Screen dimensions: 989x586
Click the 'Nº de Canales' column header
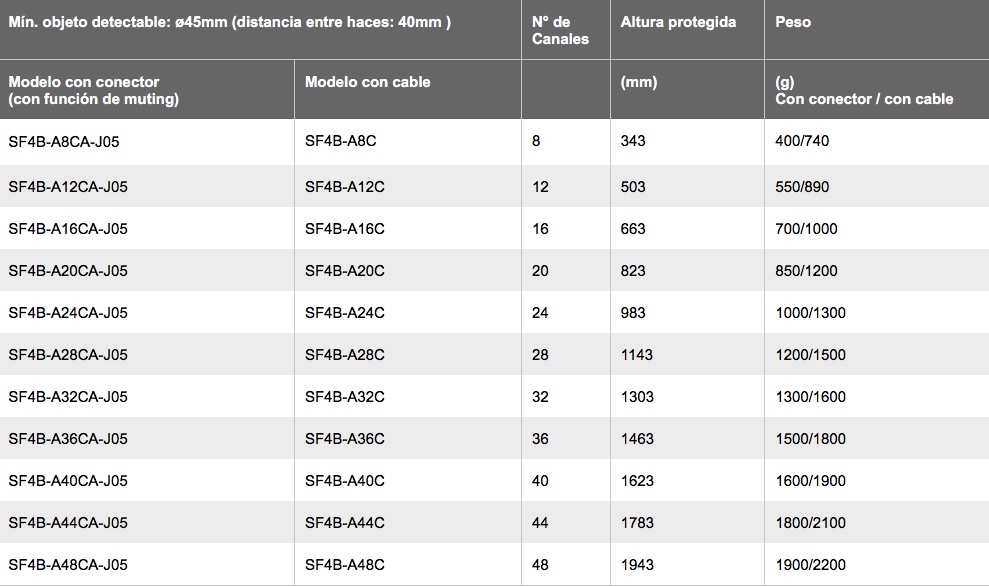(560, 30)
